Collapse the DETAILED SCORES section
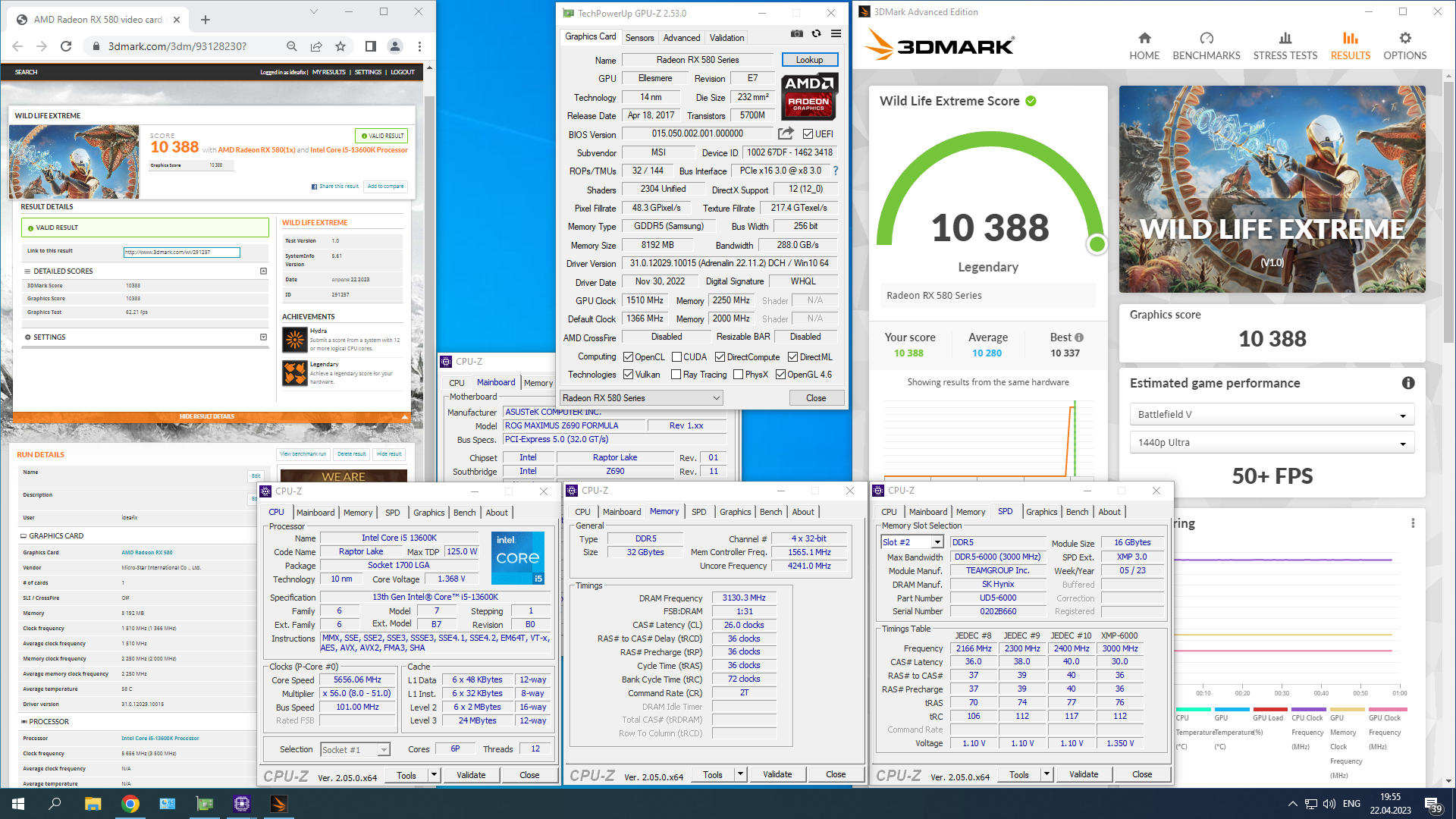The image size is (1456, 819). (x=263, y=271)
